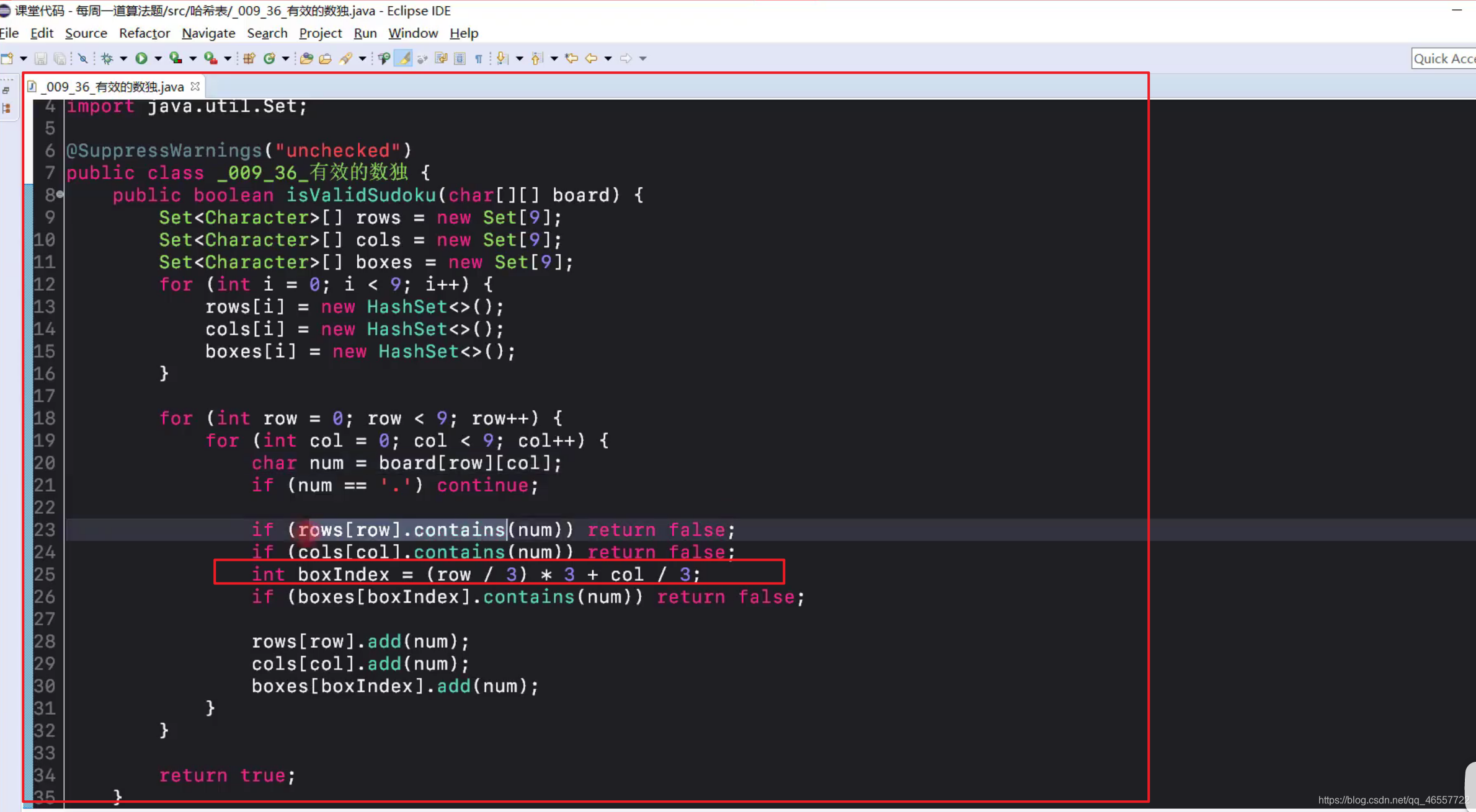Click the New Java Package icon
The width and height of the screenshot is (1476, 812).
[249, 58]
